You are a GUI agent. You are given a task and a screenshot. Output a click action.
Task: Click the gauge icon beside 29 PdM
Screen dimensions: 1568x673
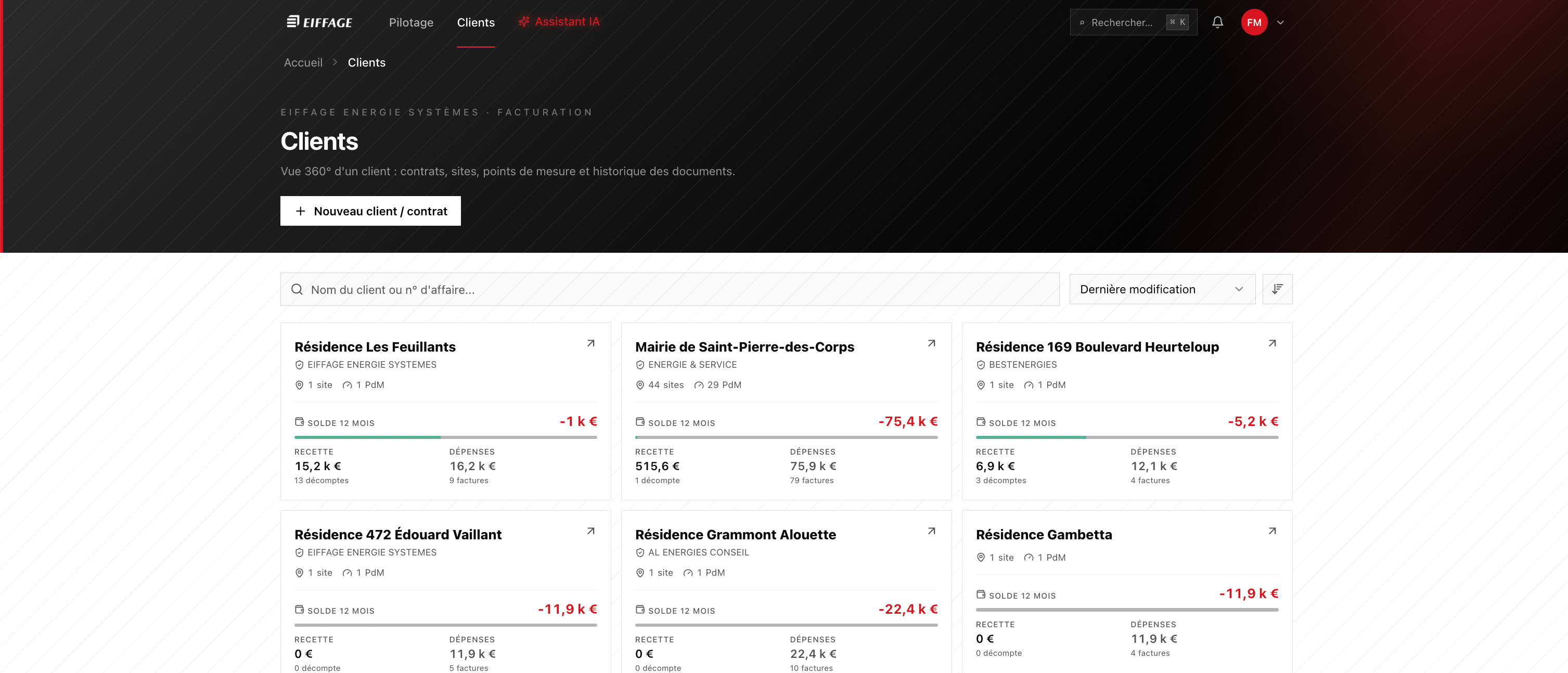699,385
